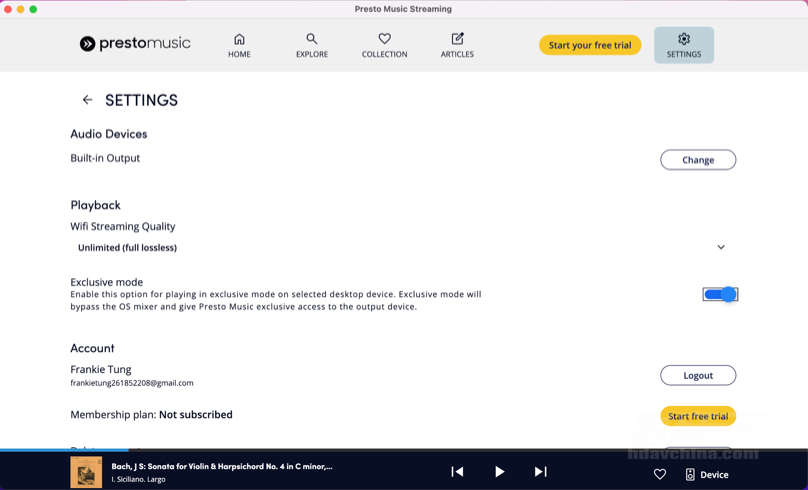Click the Bach album cover thumbnail

click(86, 472)
